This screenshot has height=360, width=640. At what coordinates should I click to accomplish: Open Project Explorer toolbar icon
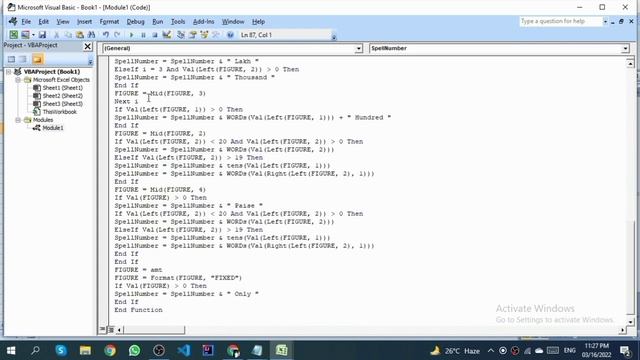(x=180, y=35)
